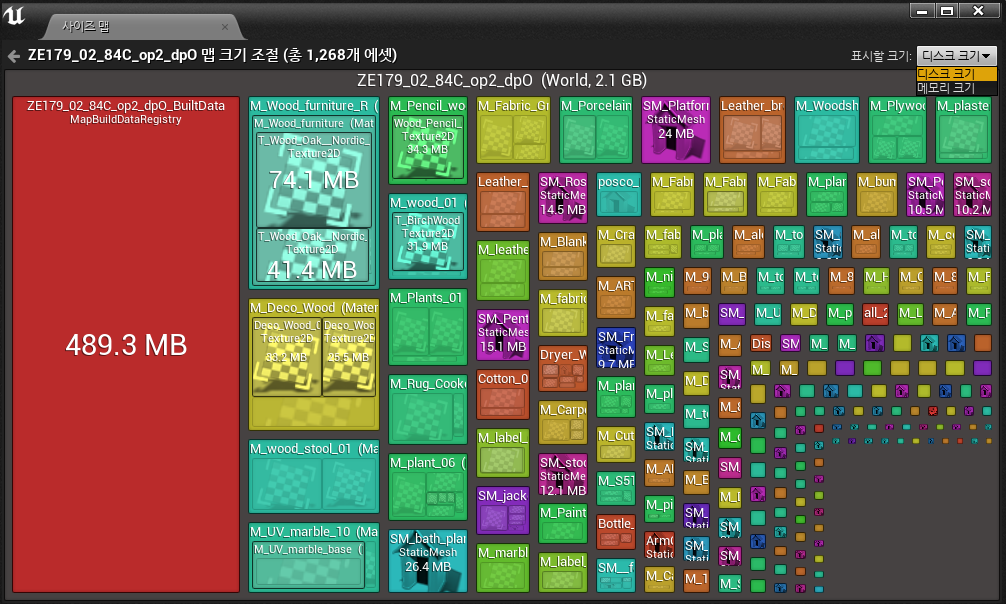Screen dimensions: 1006x604
Task: Select the SM_jack block
Action: [x=503, y=511]
